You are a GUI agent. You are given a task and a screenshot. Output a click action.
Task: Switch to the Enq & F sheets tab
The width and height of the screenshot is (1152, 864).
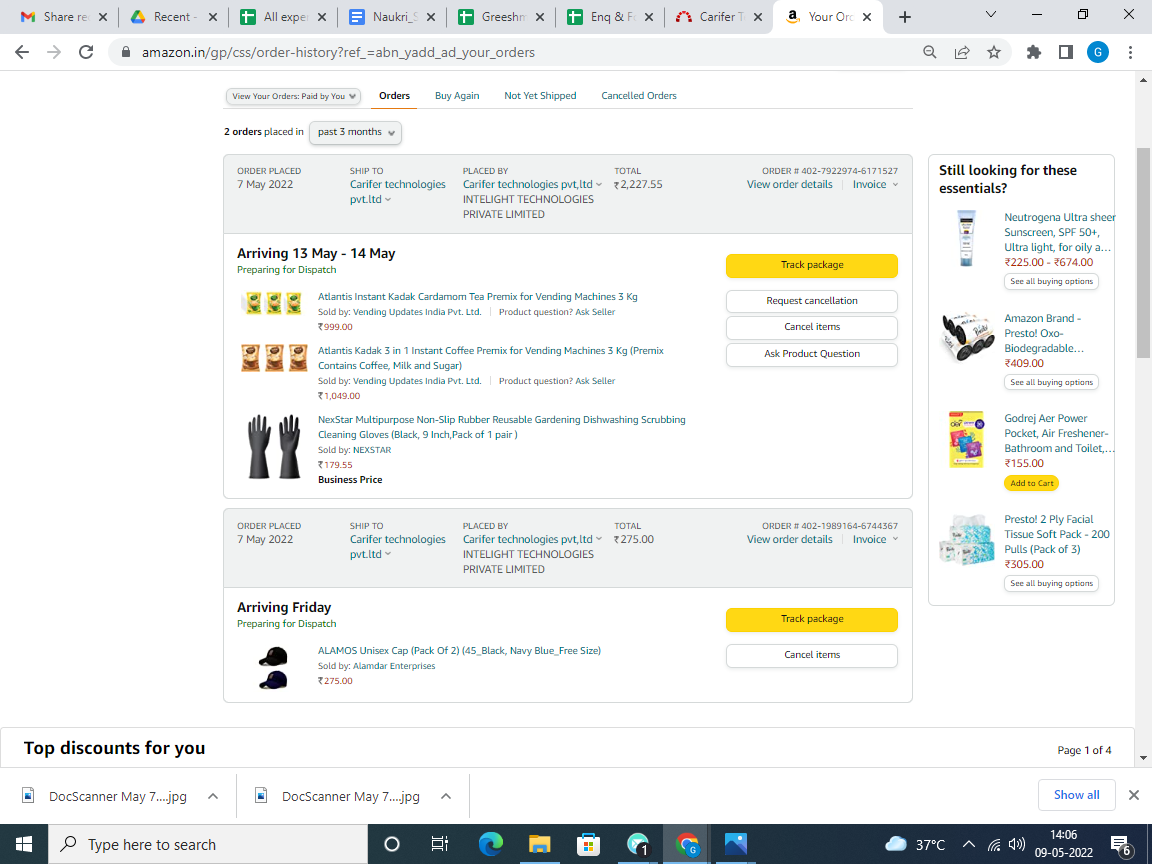(610, 17)
